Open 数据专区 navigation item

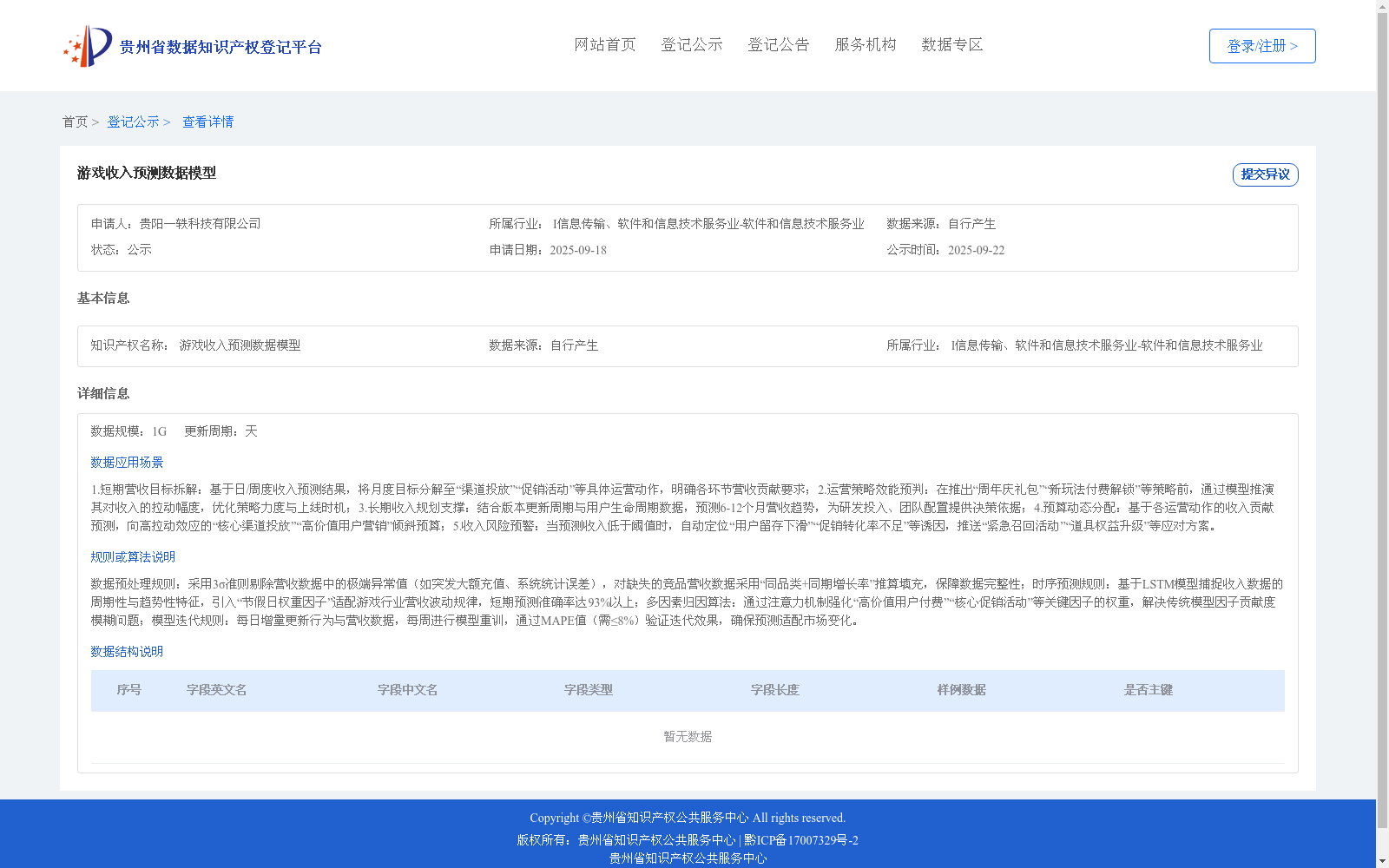point(952,45)
